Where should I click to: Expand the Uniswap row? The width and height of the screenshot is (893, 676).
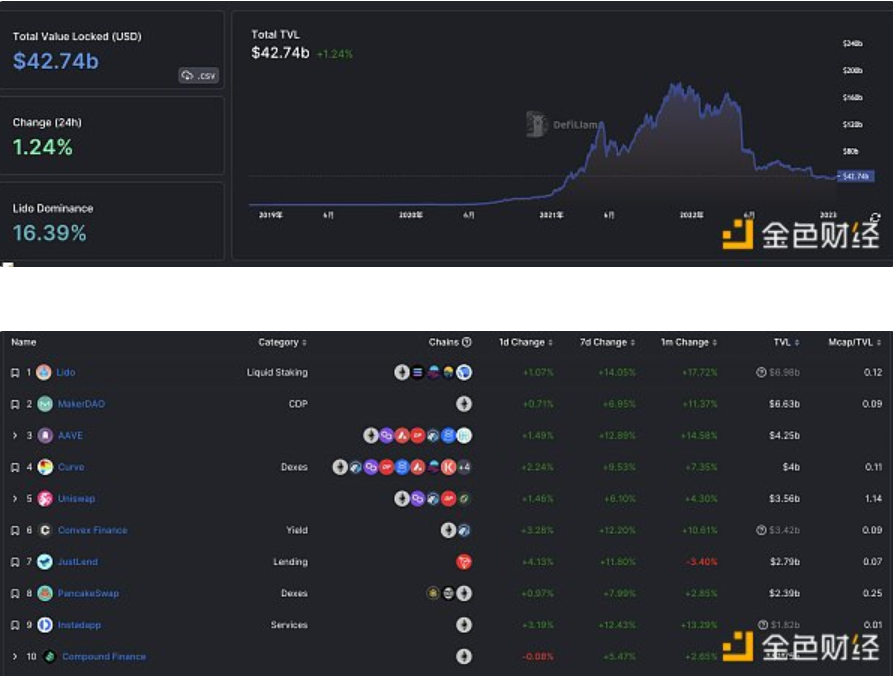pyautogui.click(x=15, y=499)
